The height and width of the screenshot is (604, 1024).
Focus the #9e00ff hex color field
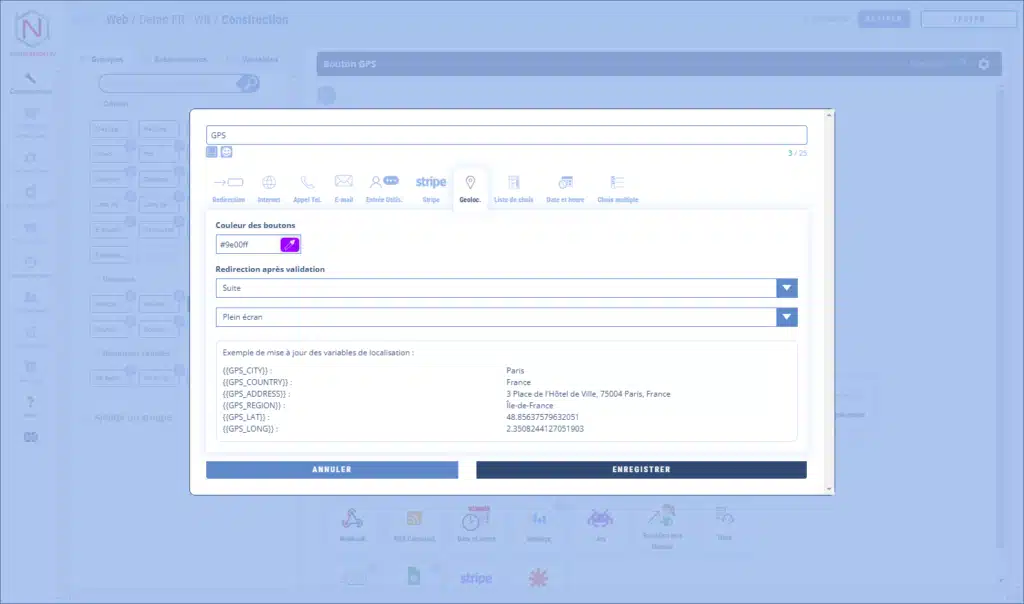point(247,245)
